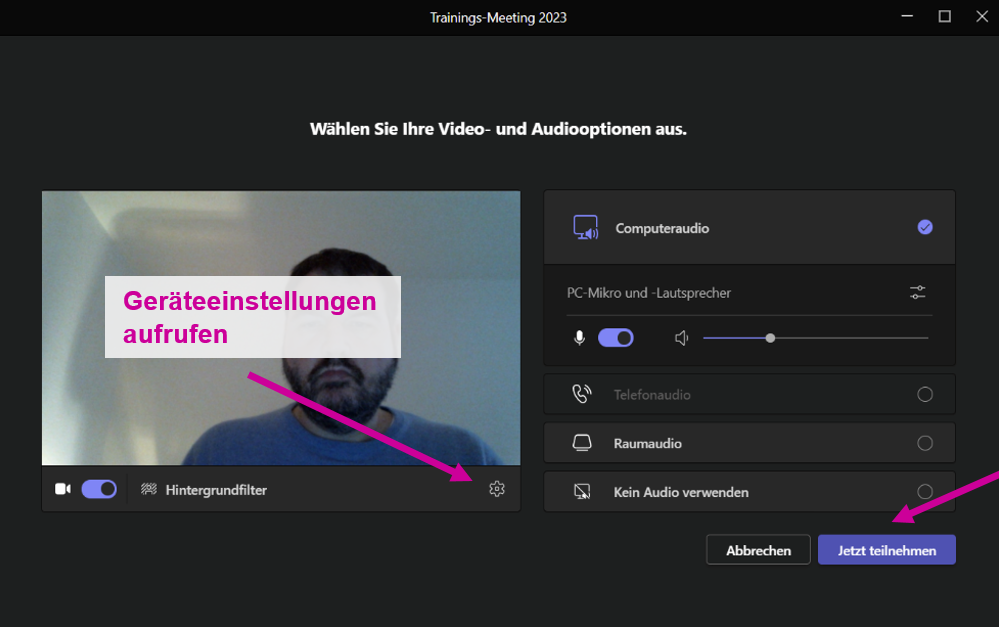Click the Telefonaudio phone icon

coord(582,394)
